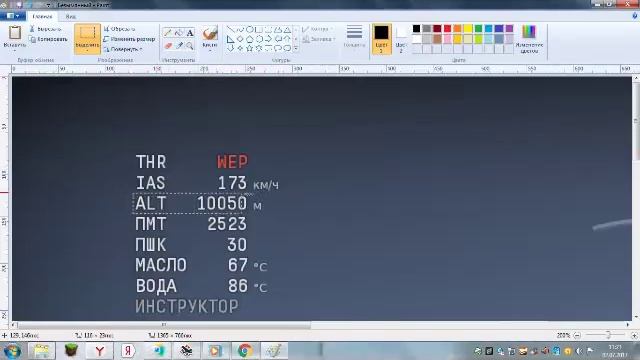Open Изменение цветов edit colors dialog
Image resolution: width=640 pixels, height=360 pixels.
tap(529, 38)
